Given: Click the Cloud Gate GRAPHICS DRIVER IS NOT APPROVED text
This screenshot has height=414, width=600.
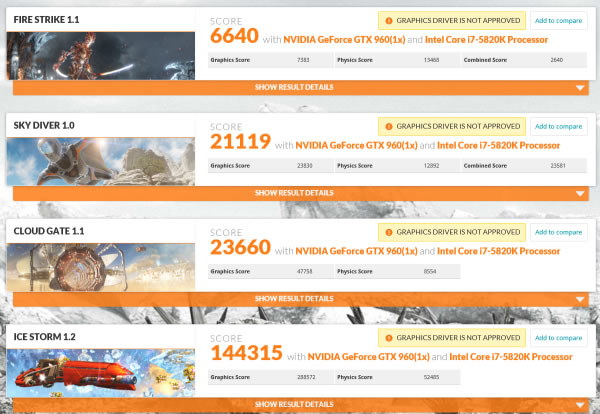Looking at the screenshot, I should coord(458,232).
